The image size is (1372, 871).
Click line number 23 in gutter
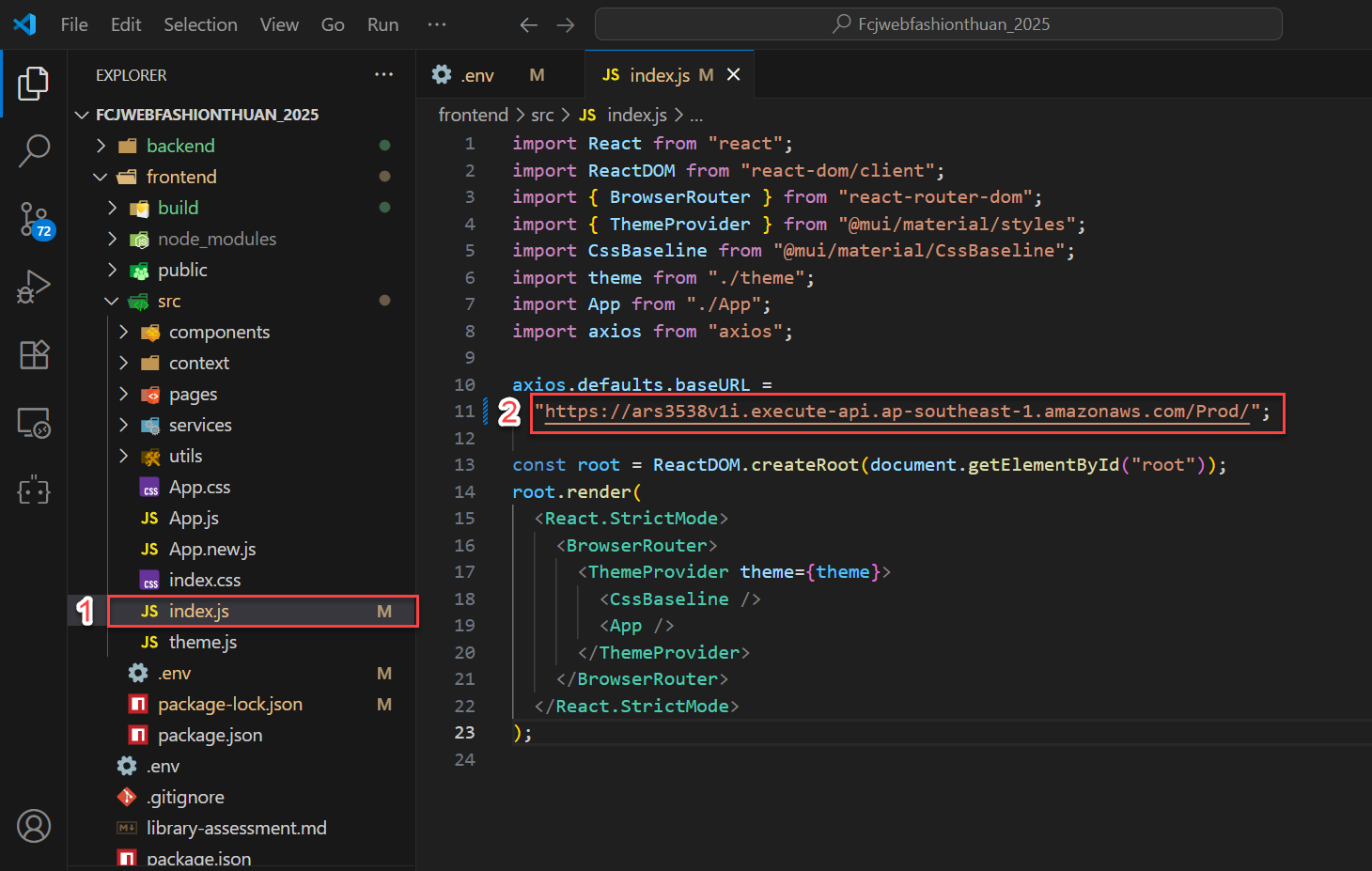click(x=465, y=732)
